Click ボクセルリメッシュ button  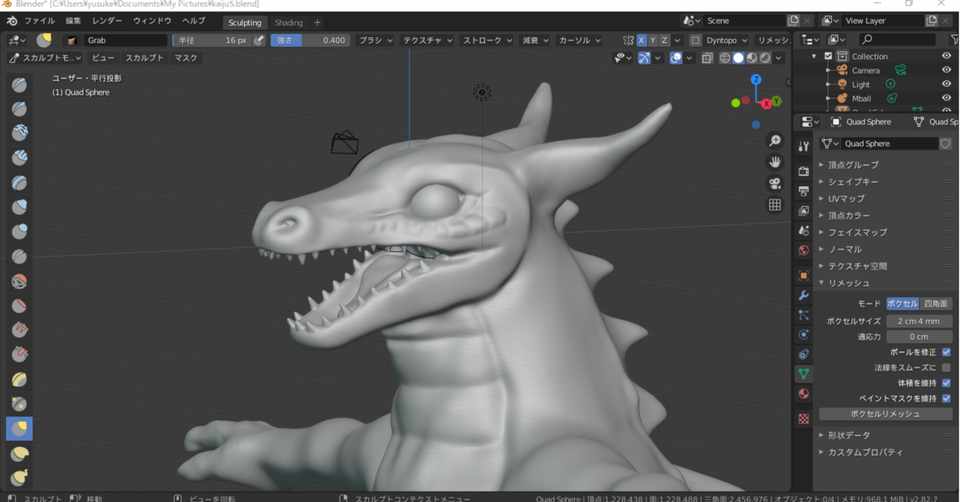click(885, 414)
